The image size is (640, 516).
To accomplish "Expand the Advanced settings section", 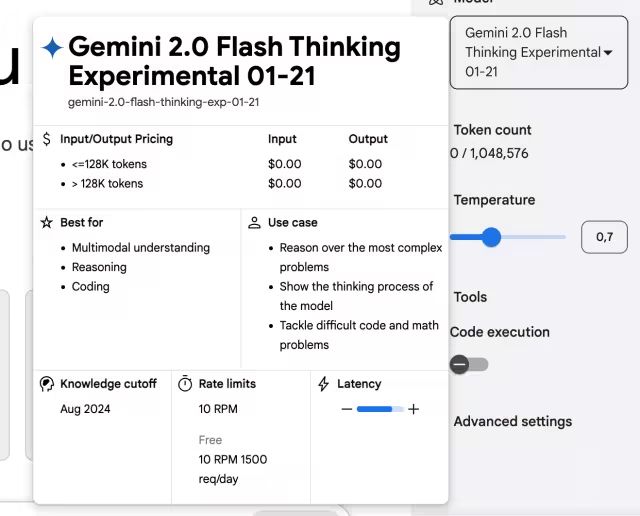I will coord(512,421).
